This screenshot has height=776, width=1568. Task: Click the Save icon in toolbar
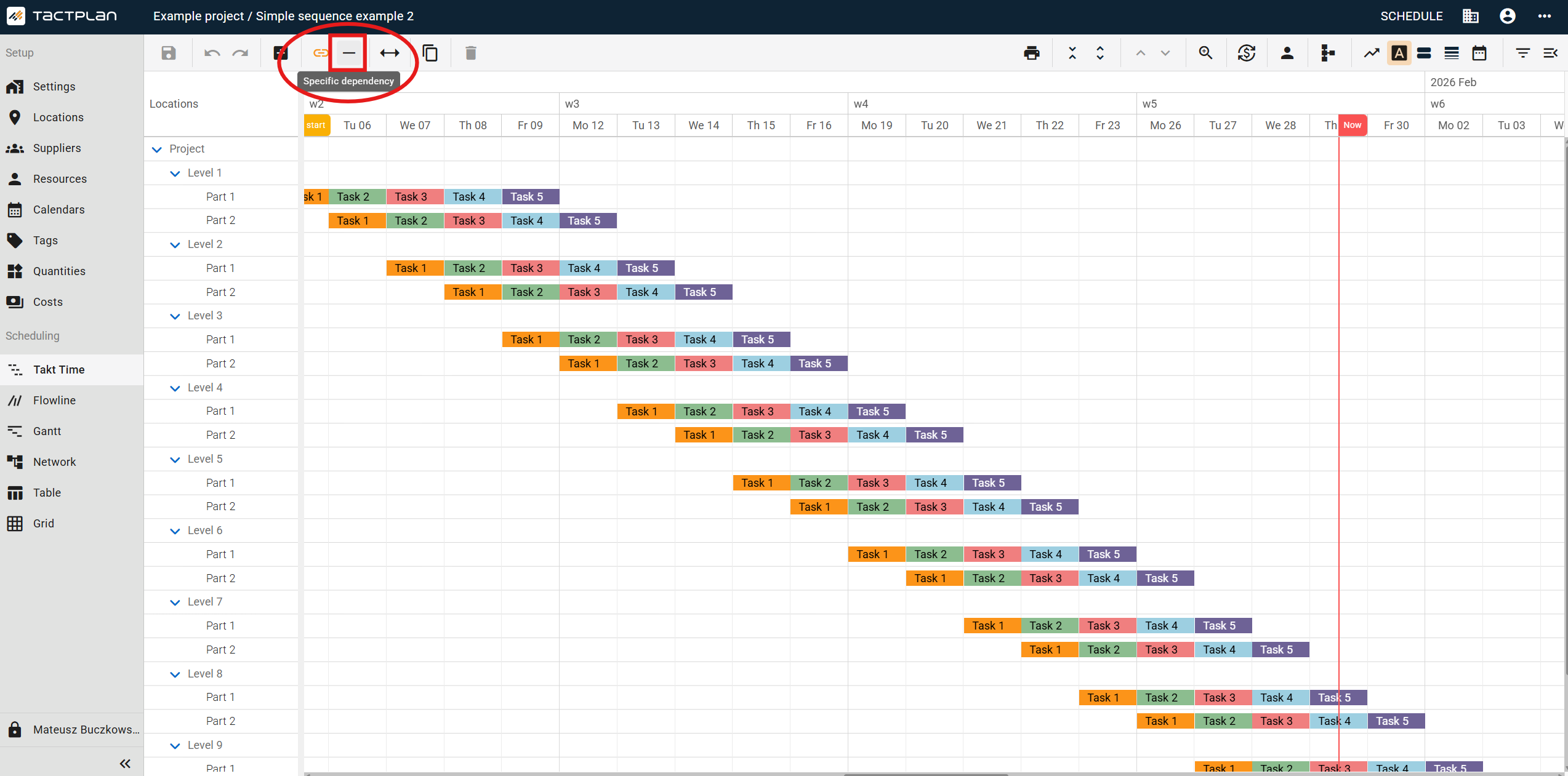point(168,53)
